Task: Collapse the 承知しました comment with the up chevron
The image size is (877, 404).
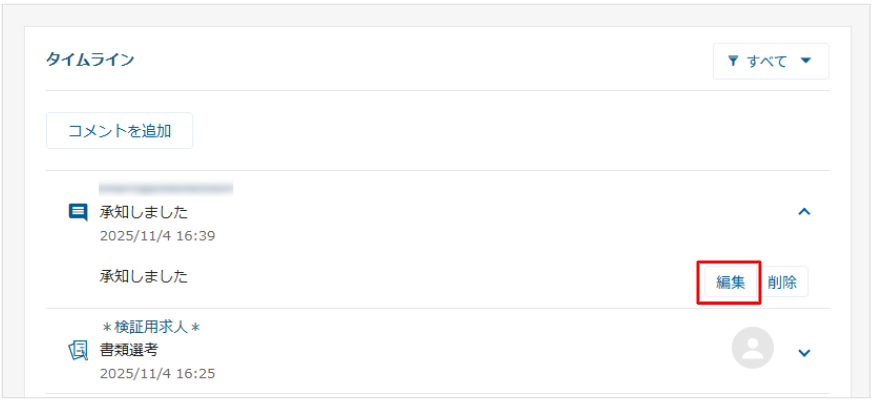Action: tap(804, 211)
